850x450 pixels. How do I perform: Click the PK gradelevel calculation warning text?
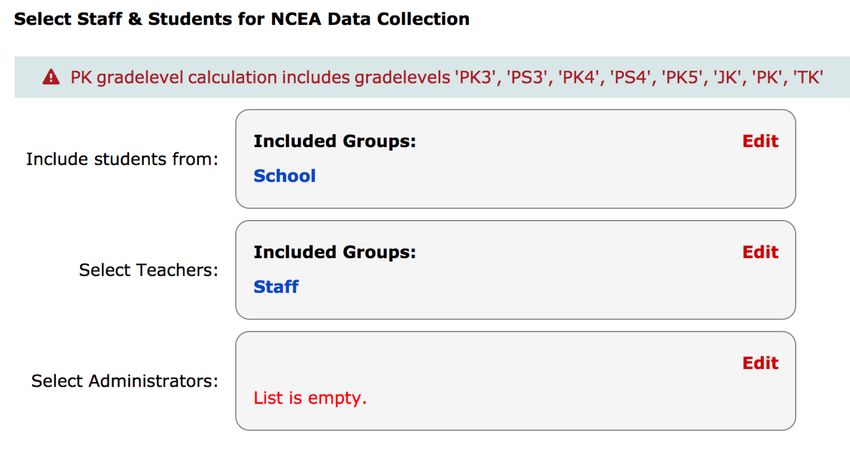pos(447,78)
